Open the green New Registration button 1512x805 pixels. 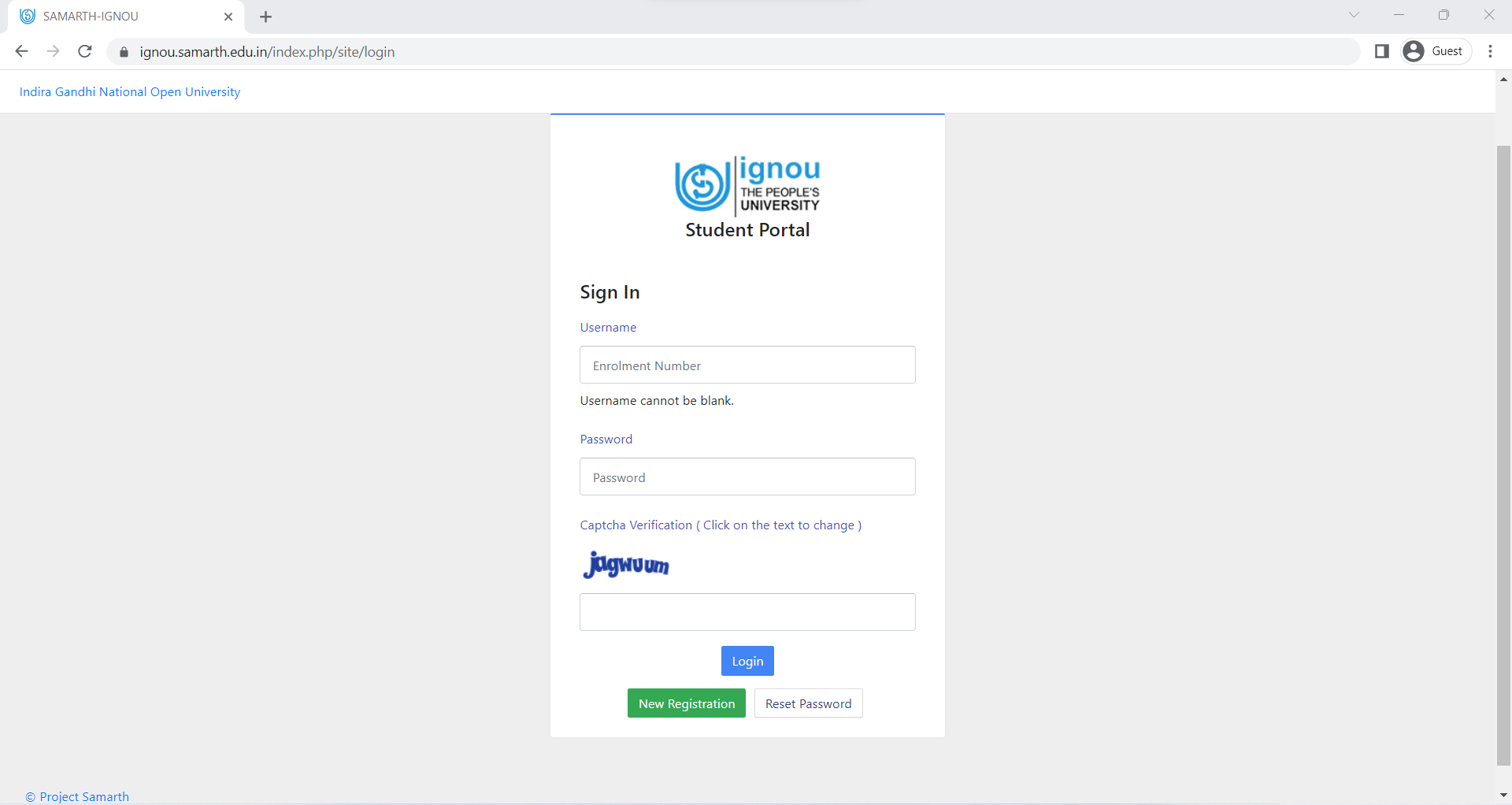[686, 703]
